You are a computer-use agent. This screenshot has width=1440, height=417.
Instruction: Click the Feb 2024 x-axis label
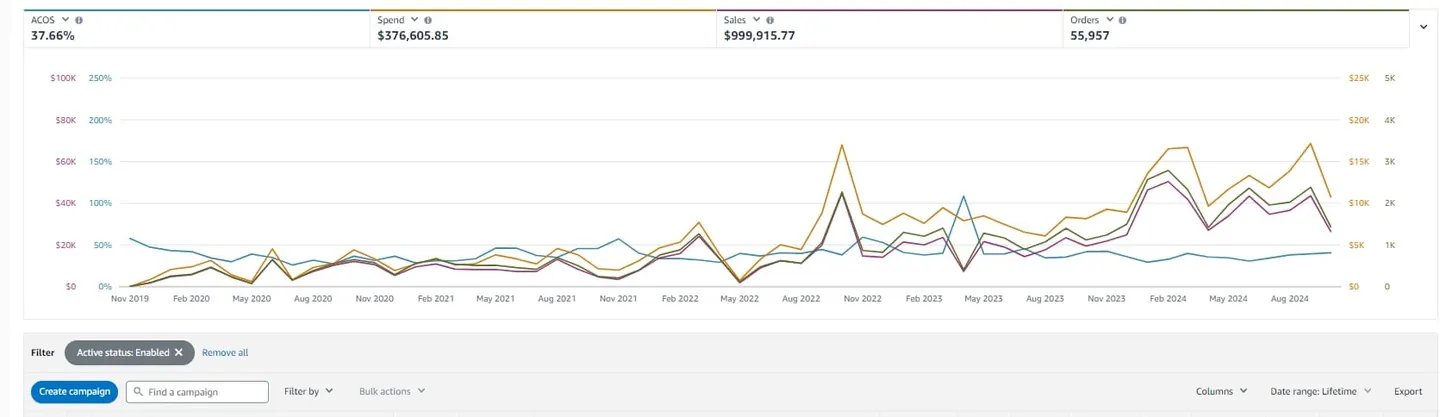click(1166, 299)
